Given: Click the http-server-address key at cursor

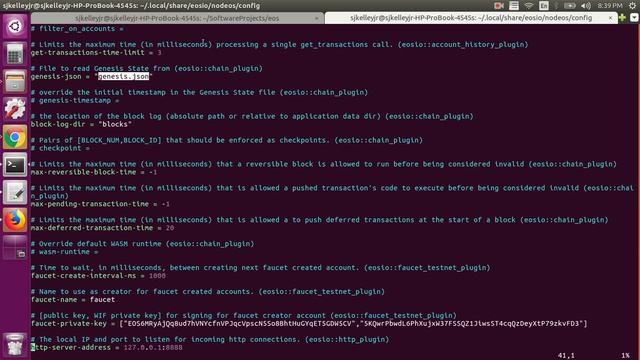Looking at the screenshot, I should click(71, 348).
